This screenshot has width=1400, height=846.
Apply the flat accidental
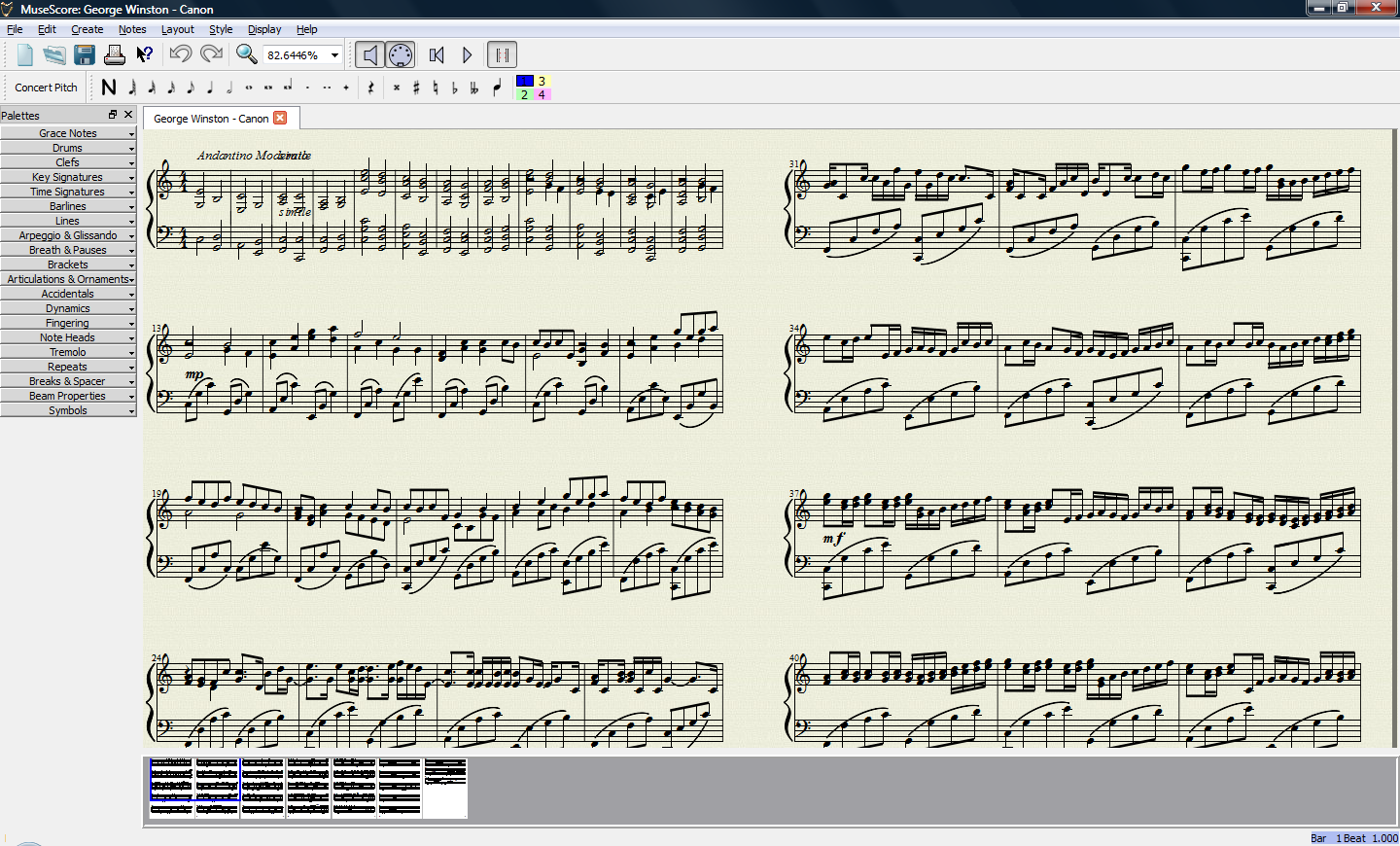pyautogui.click(x=455, y=88)
